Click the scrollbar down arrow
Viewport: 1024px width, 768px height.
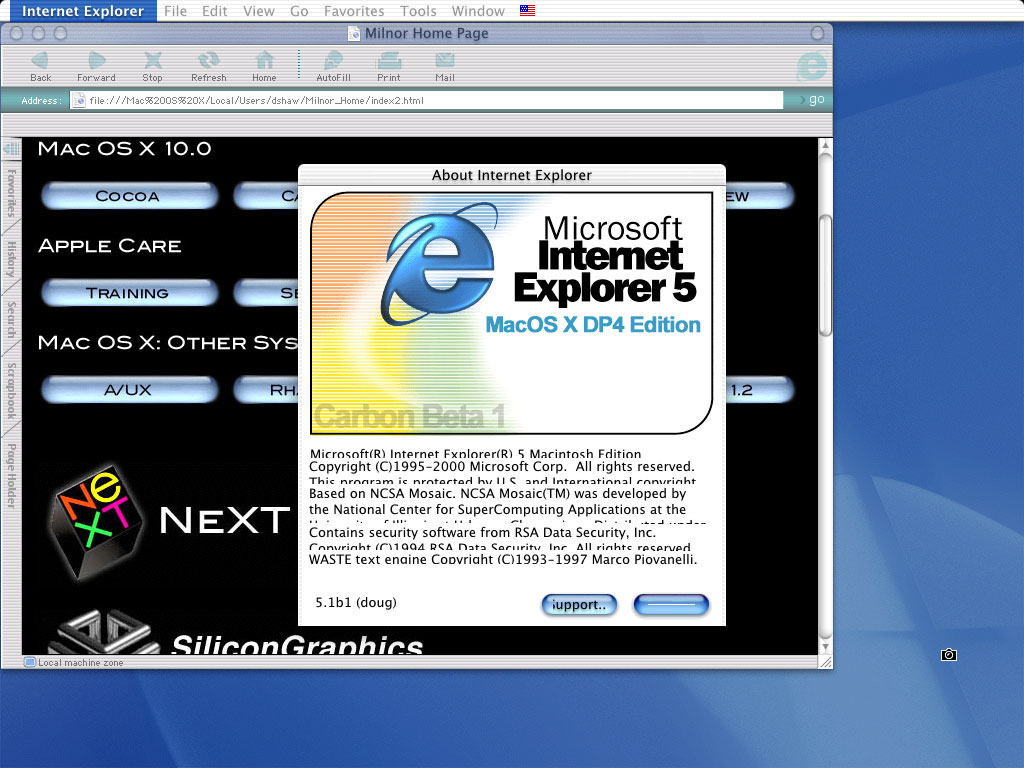[x=825, y=647]
